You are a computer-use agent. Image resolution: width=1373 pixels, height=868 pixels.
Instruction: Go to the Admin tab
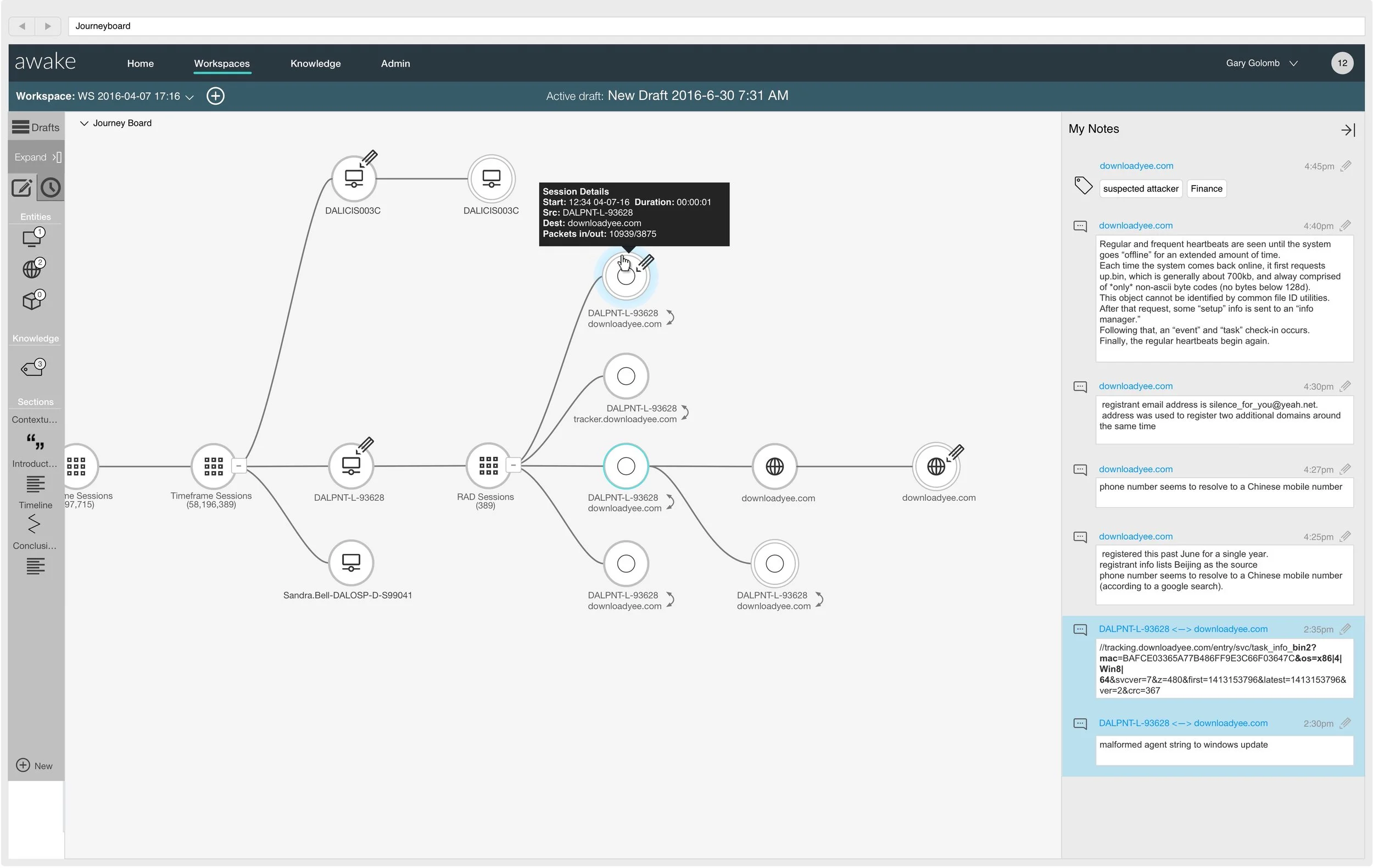coord(395,64)
